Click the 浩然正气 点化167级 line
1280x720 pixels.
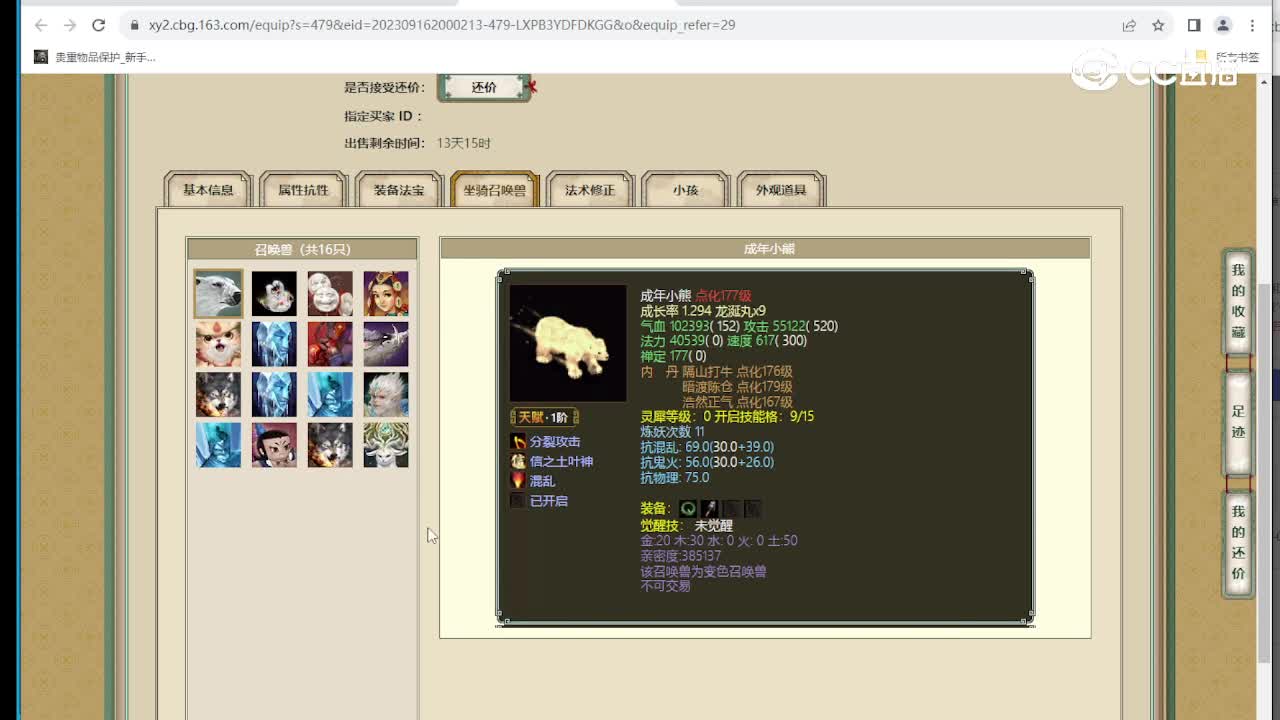pos(737,402)
